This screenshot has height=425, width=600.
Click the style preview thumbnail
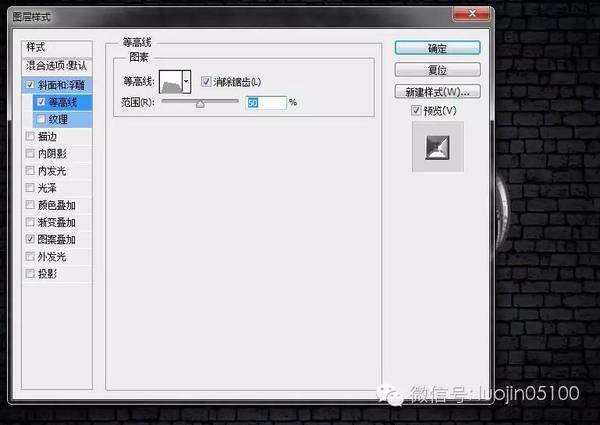click(x=438, y=147)
